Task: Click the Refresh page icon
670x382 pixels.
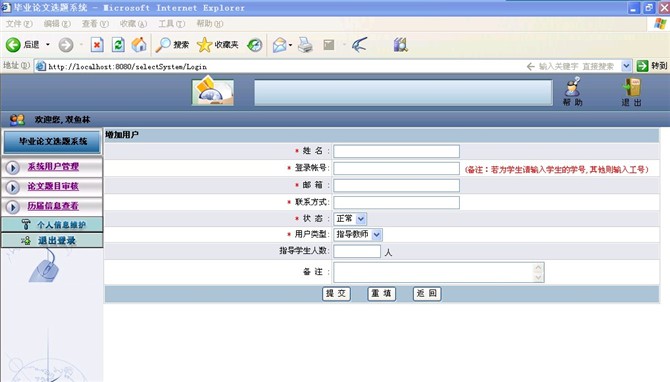Action: [118, 45]
